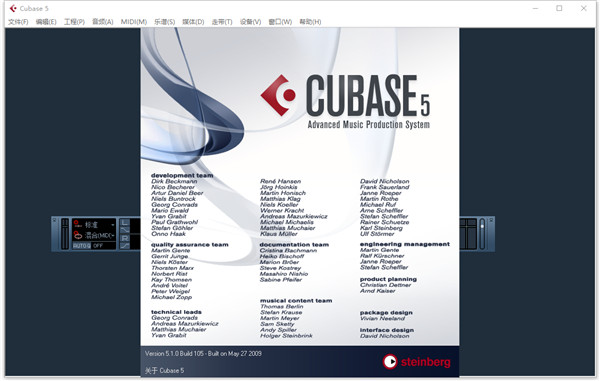The width and height of the screenshot is (600, 381).
Task: Open the MIDI(M) menu
Action: [134, 22]
